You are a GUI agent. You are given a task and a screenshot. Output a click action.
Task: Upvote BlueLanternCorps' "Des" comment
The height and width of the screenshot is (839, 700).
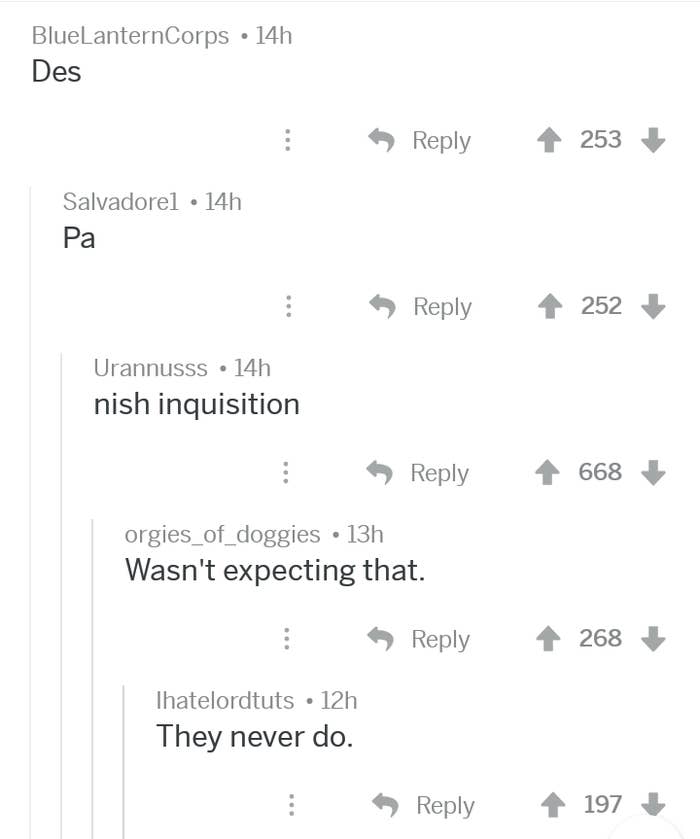coord(549,140)
